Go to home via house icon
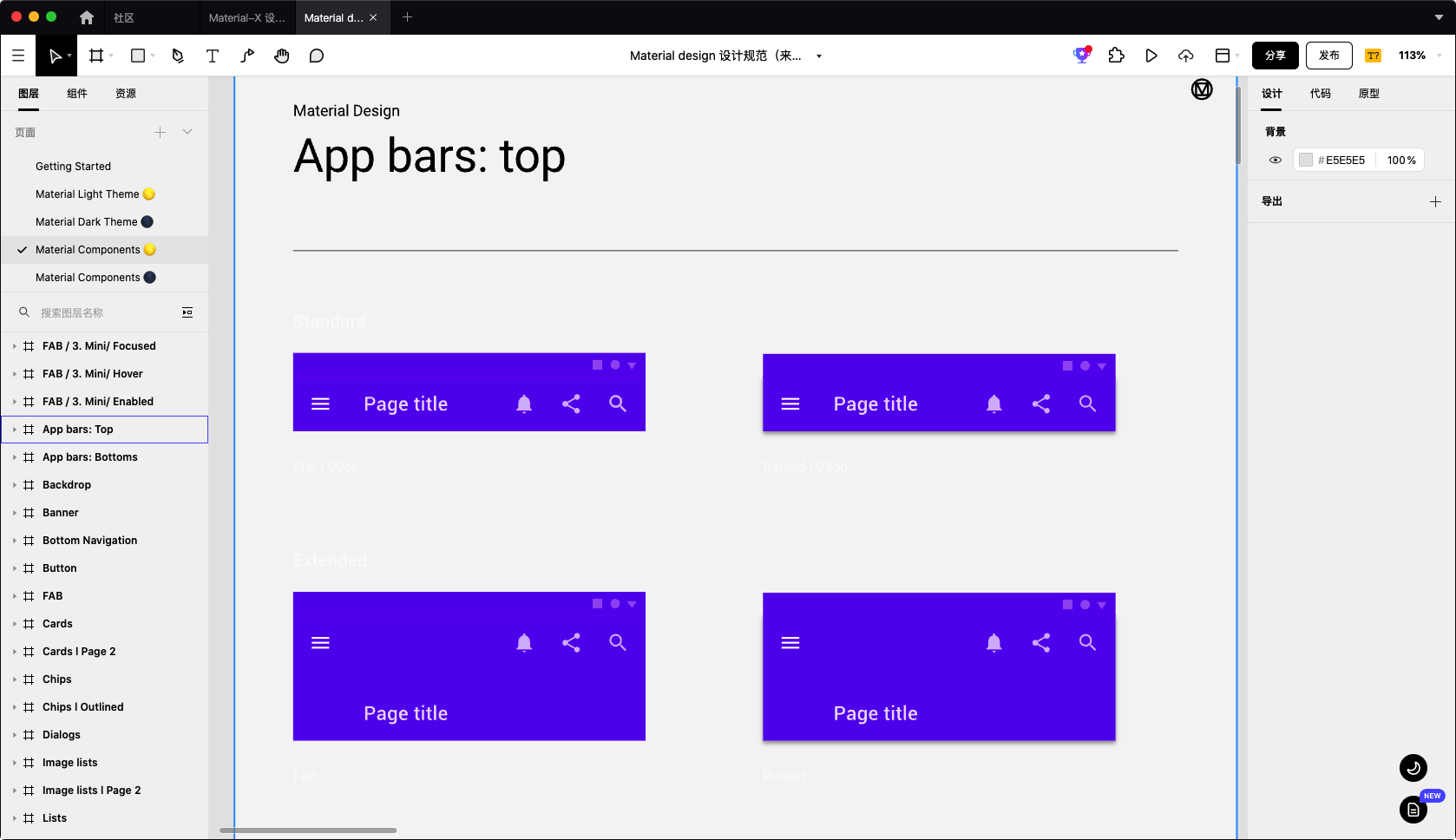This screenshot has width=1456, height=840. pos(87,17)
